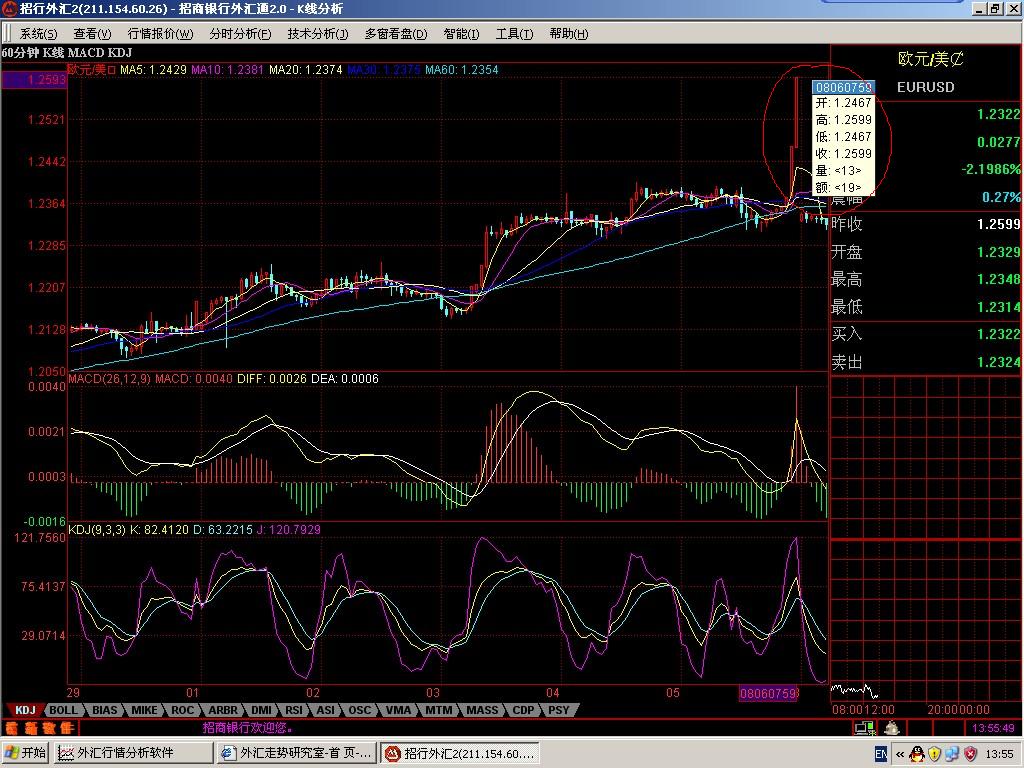Viewport: 1024px width, 768px height.
Task: Switch to the CDP indicator tab
Action: coord(523,710)
